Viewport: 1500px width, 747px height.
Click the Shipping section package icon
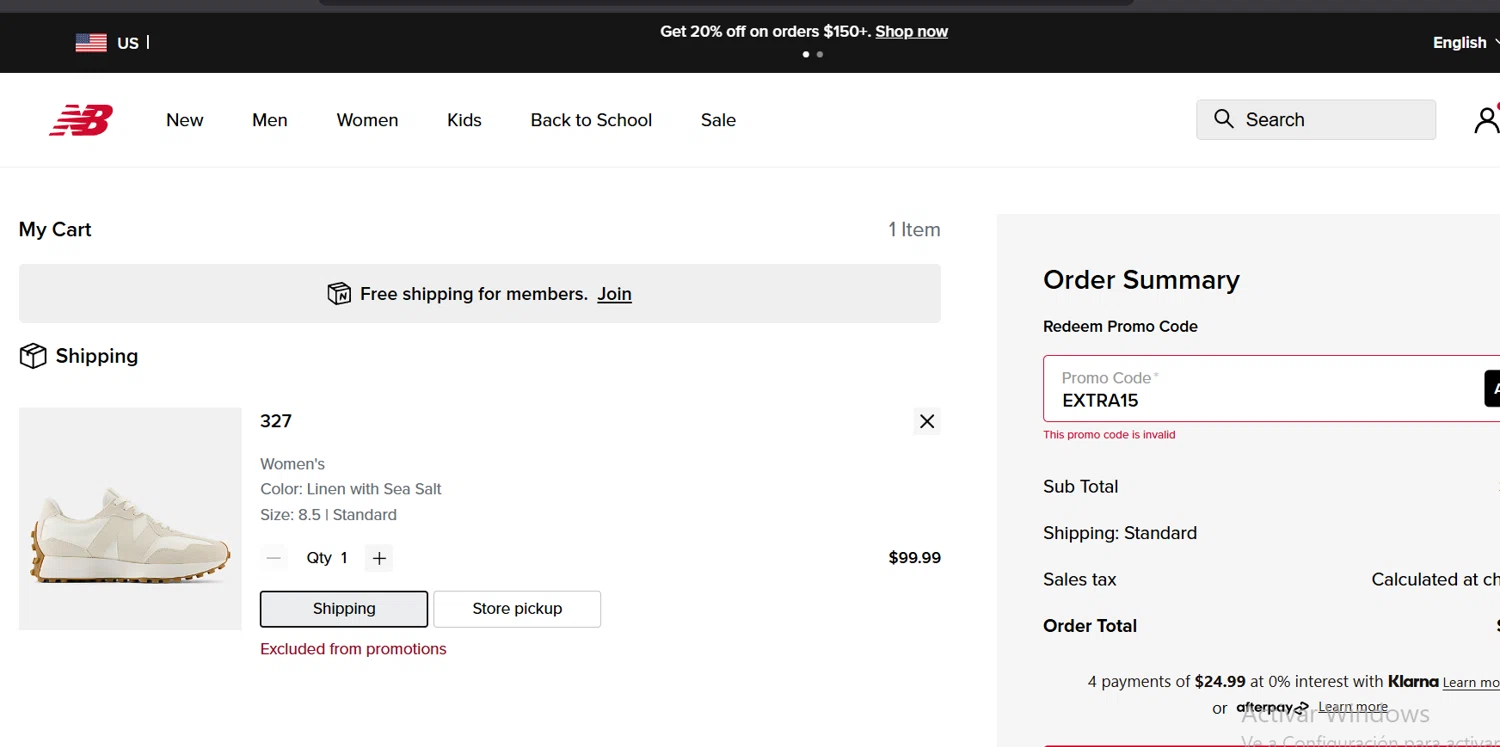tap(33, 356)
